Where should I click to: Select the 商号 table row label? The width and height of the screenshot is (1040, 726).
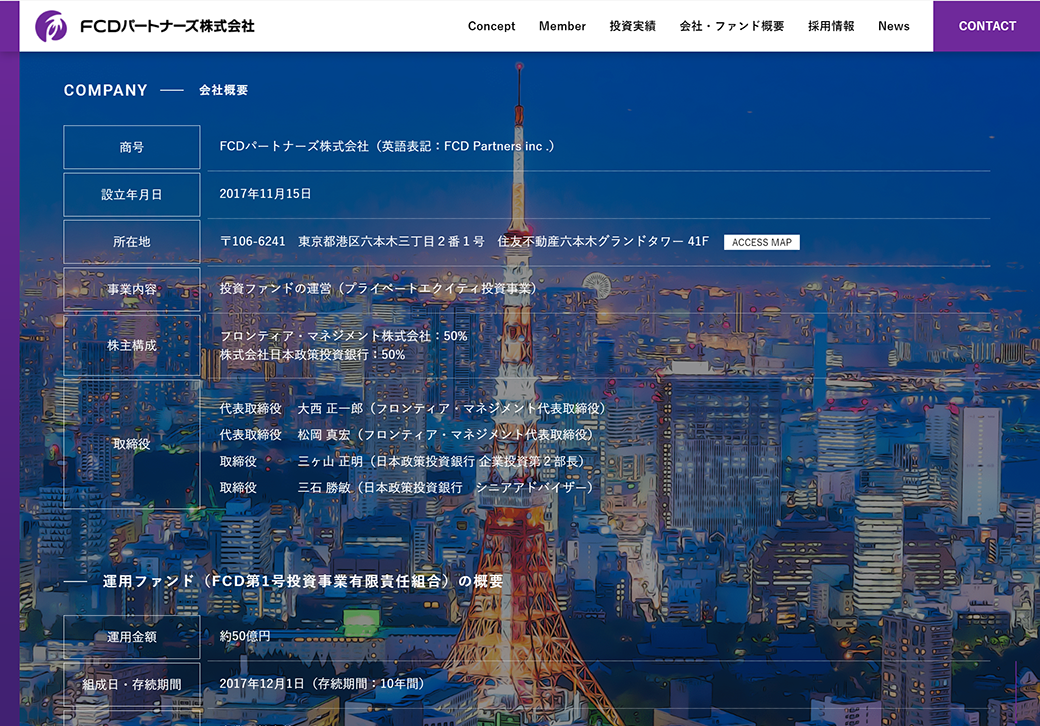pyautogui.click(x=131, y=146)
